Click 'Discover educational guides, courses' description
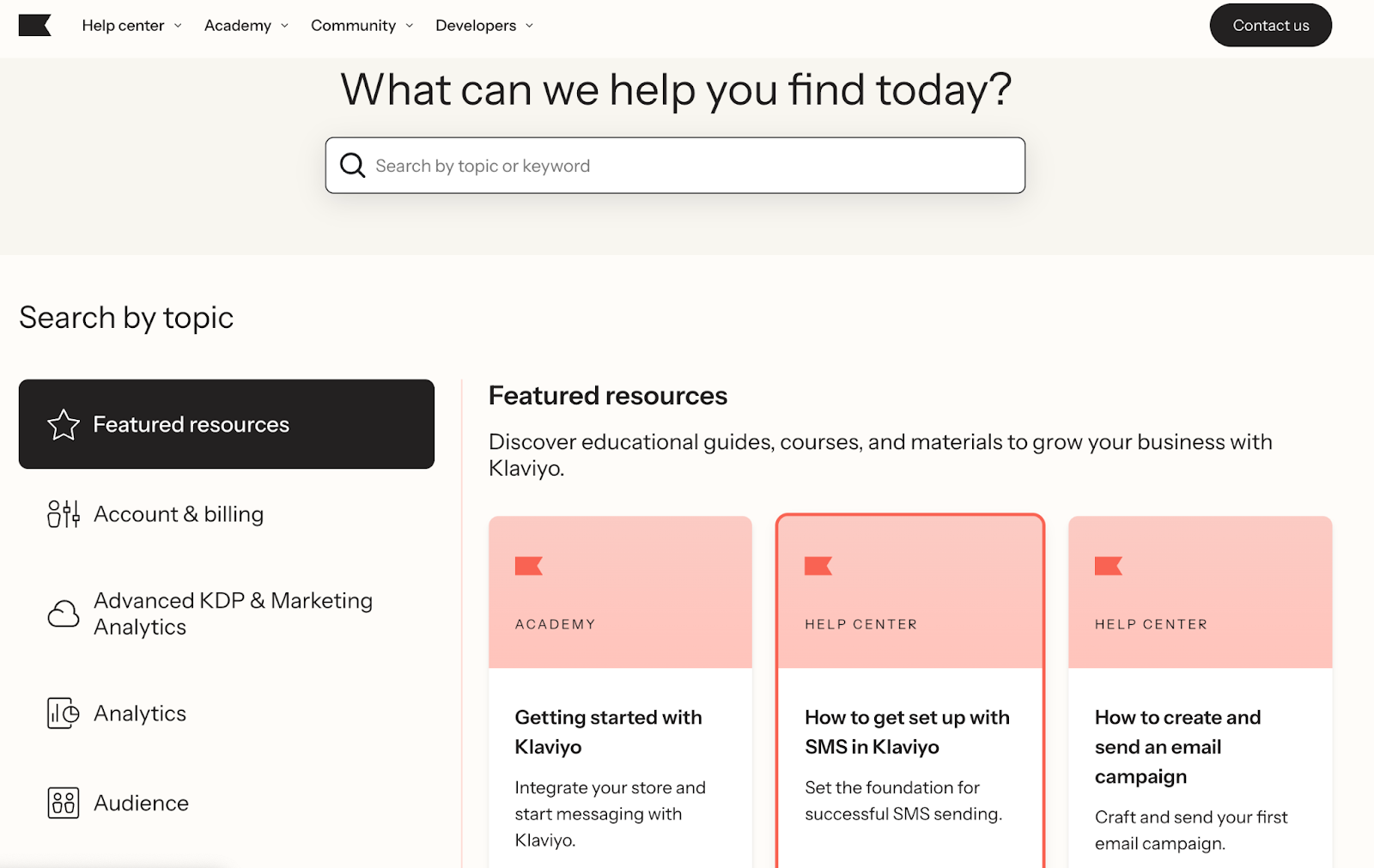The width and height of the screenshot is (1374, 868). coord(880,455)
